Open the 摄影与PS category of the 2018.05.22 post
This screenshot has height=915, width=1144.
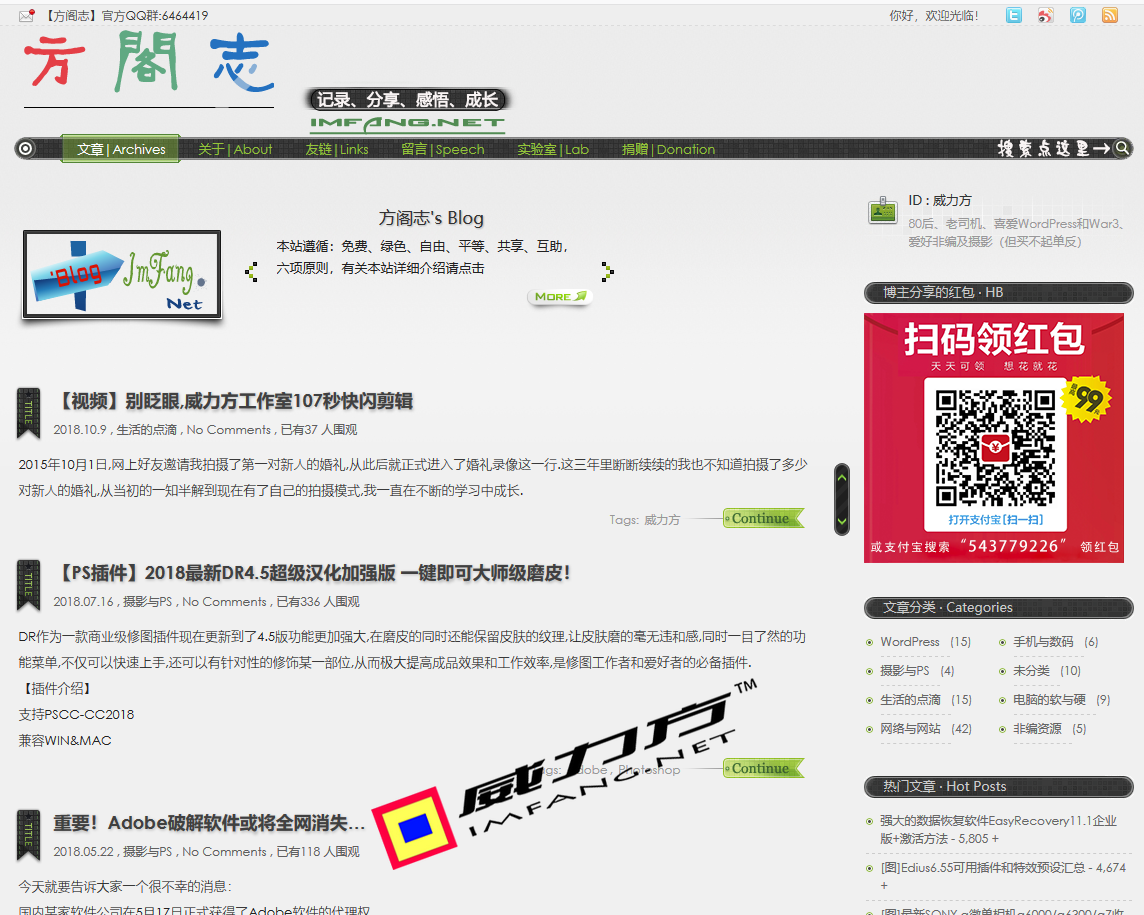pos(147,852)
